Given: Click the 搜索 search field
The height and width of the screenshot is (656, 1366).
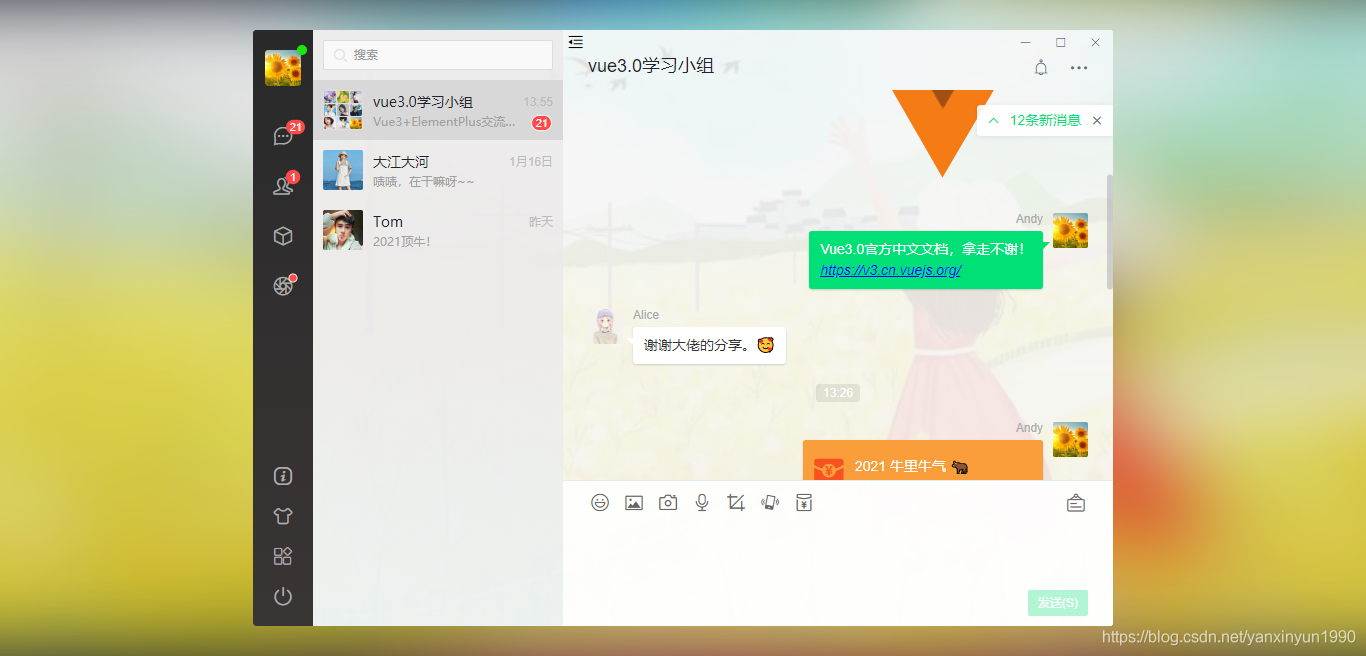Looking at the screenshot, I should point(437,55).
